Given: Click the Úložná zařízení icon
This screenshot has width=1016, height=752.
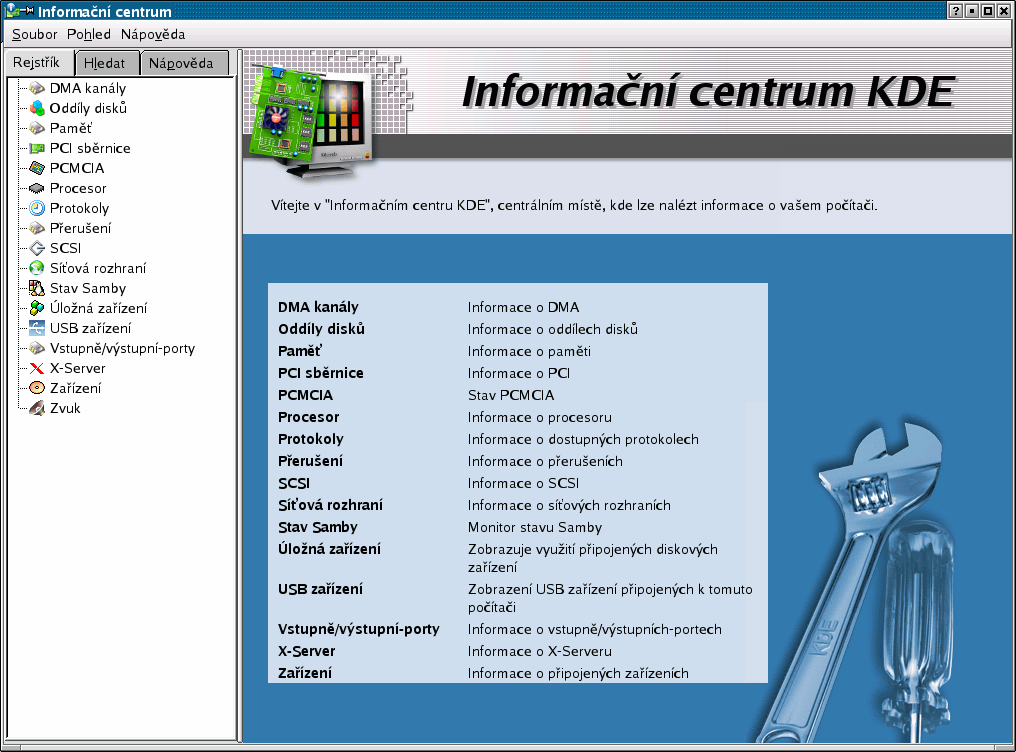Looking at the screenshot, I should click(x=37, y=308).
